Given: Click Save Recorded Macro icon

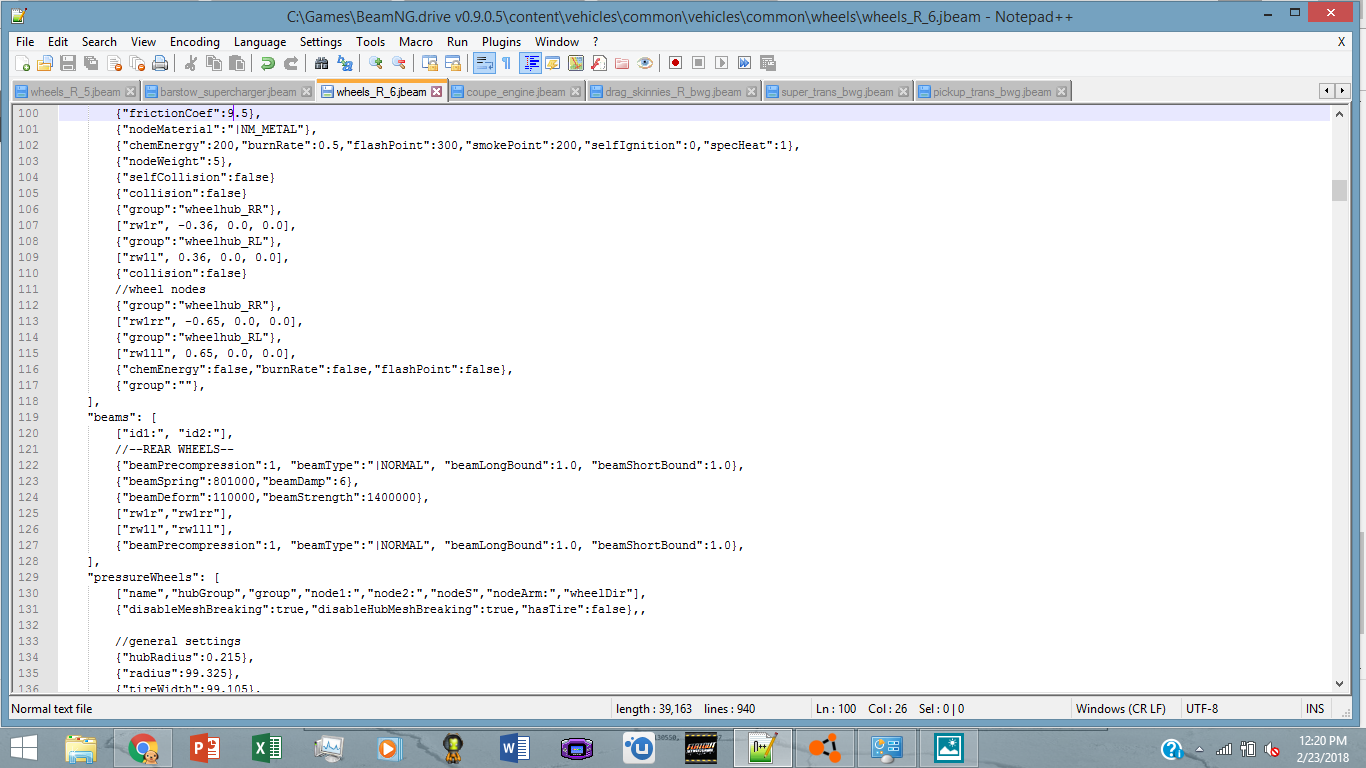Looking at the screenshot, I should pyautogui.click(x=768, y=63).
